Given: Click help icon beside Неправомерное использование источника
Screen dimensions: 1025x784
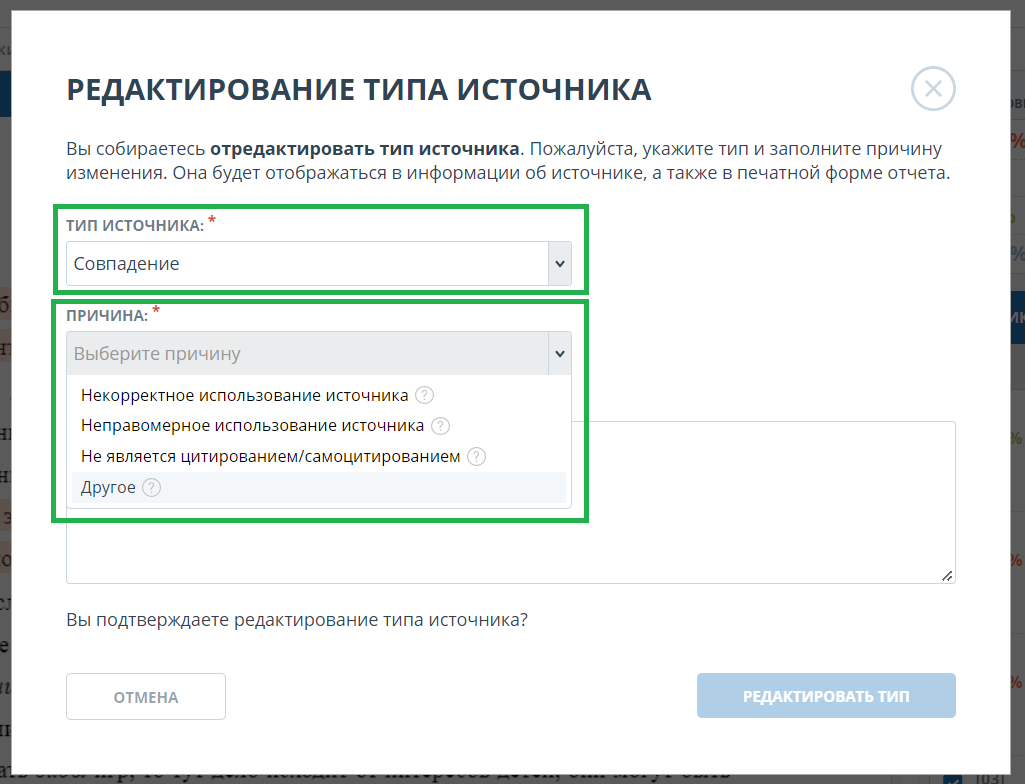Looking at the screenshot, I should click(x=440, y=426).
